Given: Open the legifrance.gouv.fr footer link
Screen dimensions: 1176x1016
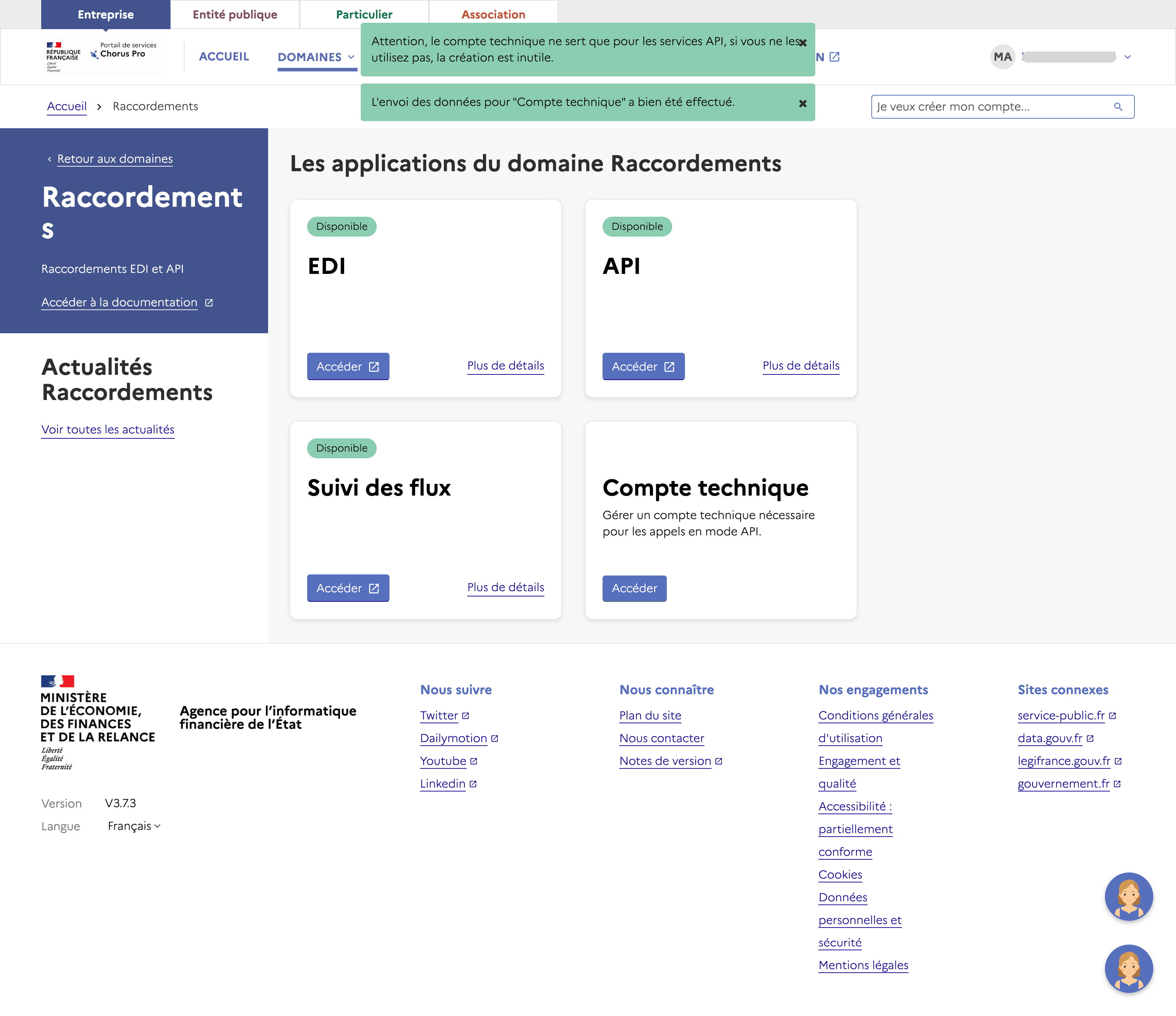Looking at the screenshot, I should coord(1064,761).
